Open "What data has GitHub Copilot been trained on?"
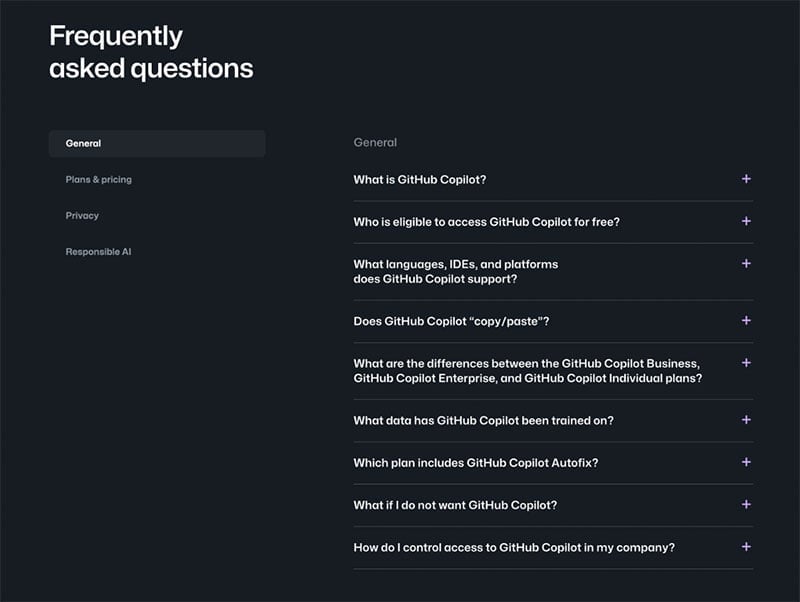This screenshot has height=602, width=800. 483,421
